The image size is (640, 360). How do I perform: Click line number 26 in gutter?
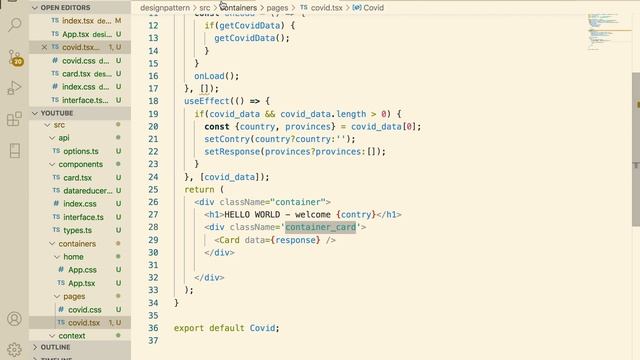pos(153,202)
